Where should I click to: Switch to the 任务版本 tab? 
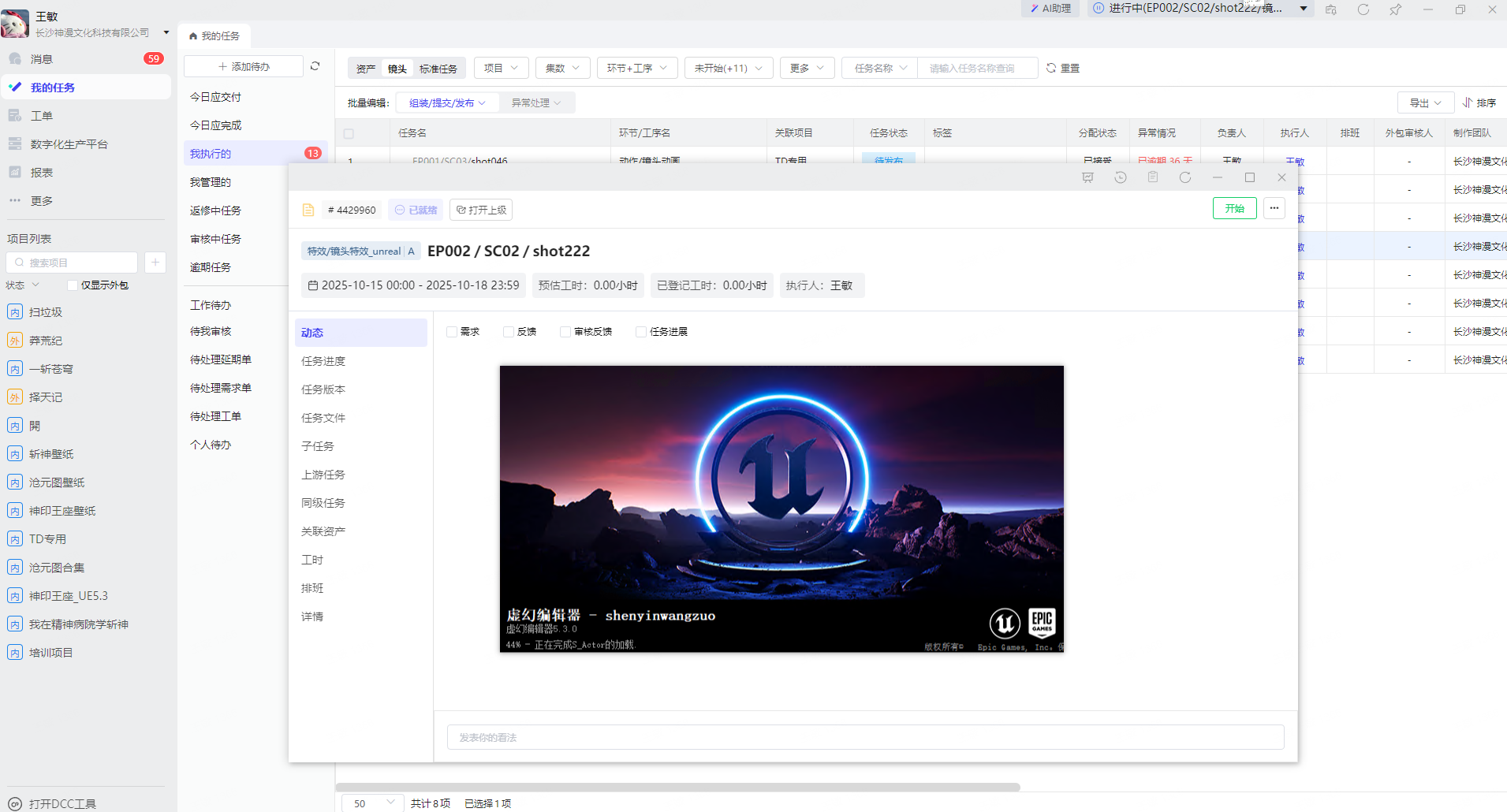tap(323, 389)
